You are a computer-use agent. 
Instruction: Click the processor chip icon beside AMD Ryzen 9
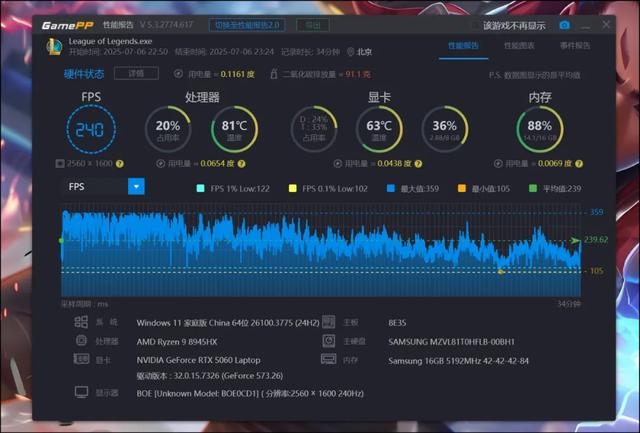click(x=81, y=340)
